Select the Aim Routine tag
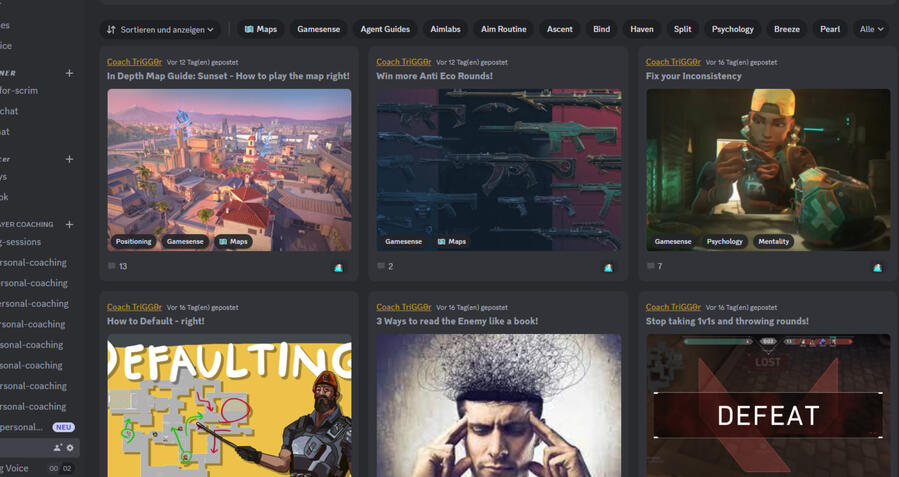 (x=503, y=29)
